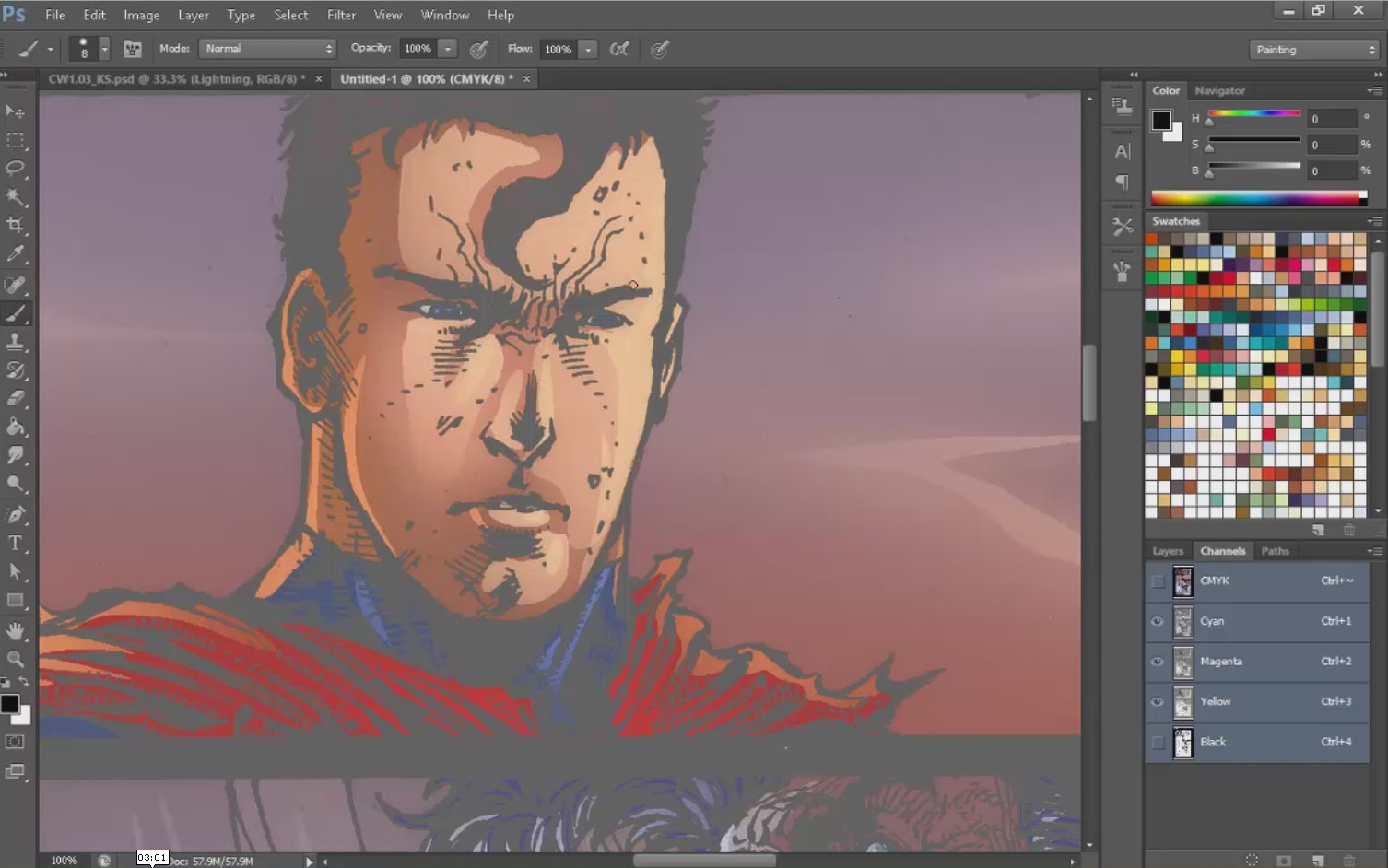The height and width of the screenshot is (868, 1388).
Task: Open the blending Mode dropdown
Action: [x=267, y=49]
